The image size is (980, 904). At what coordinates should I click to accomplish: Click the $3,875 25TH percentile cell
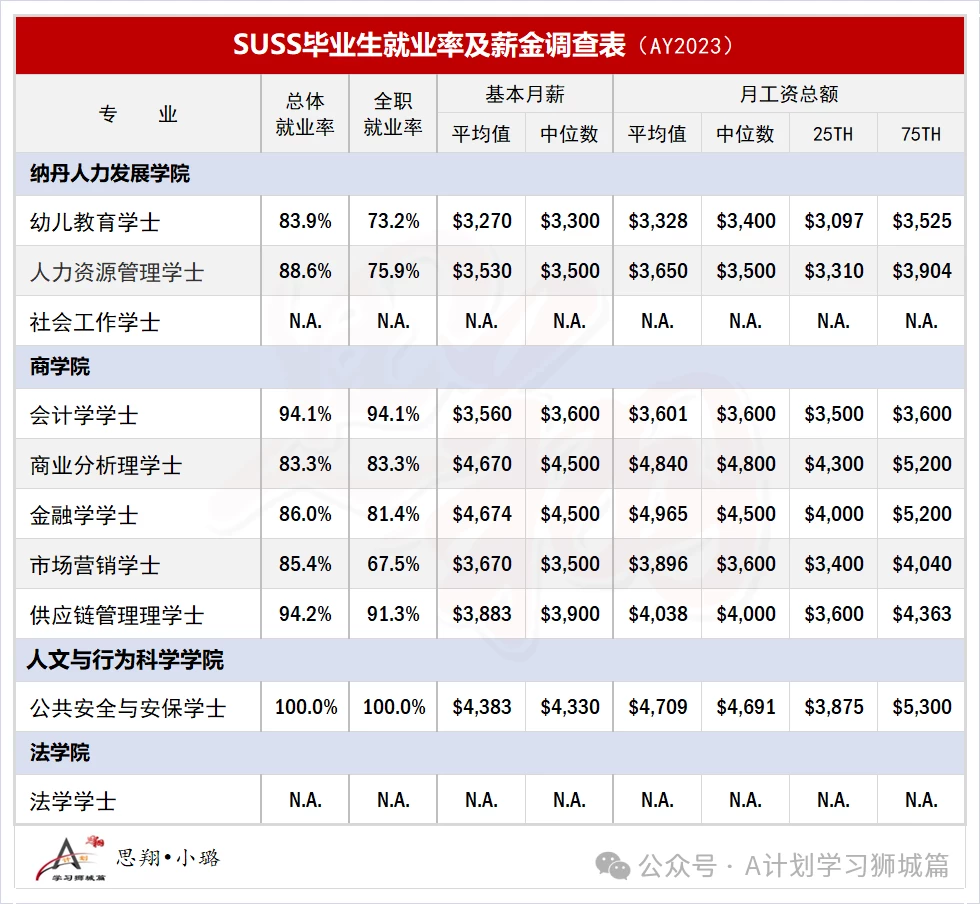coord(833,707)
